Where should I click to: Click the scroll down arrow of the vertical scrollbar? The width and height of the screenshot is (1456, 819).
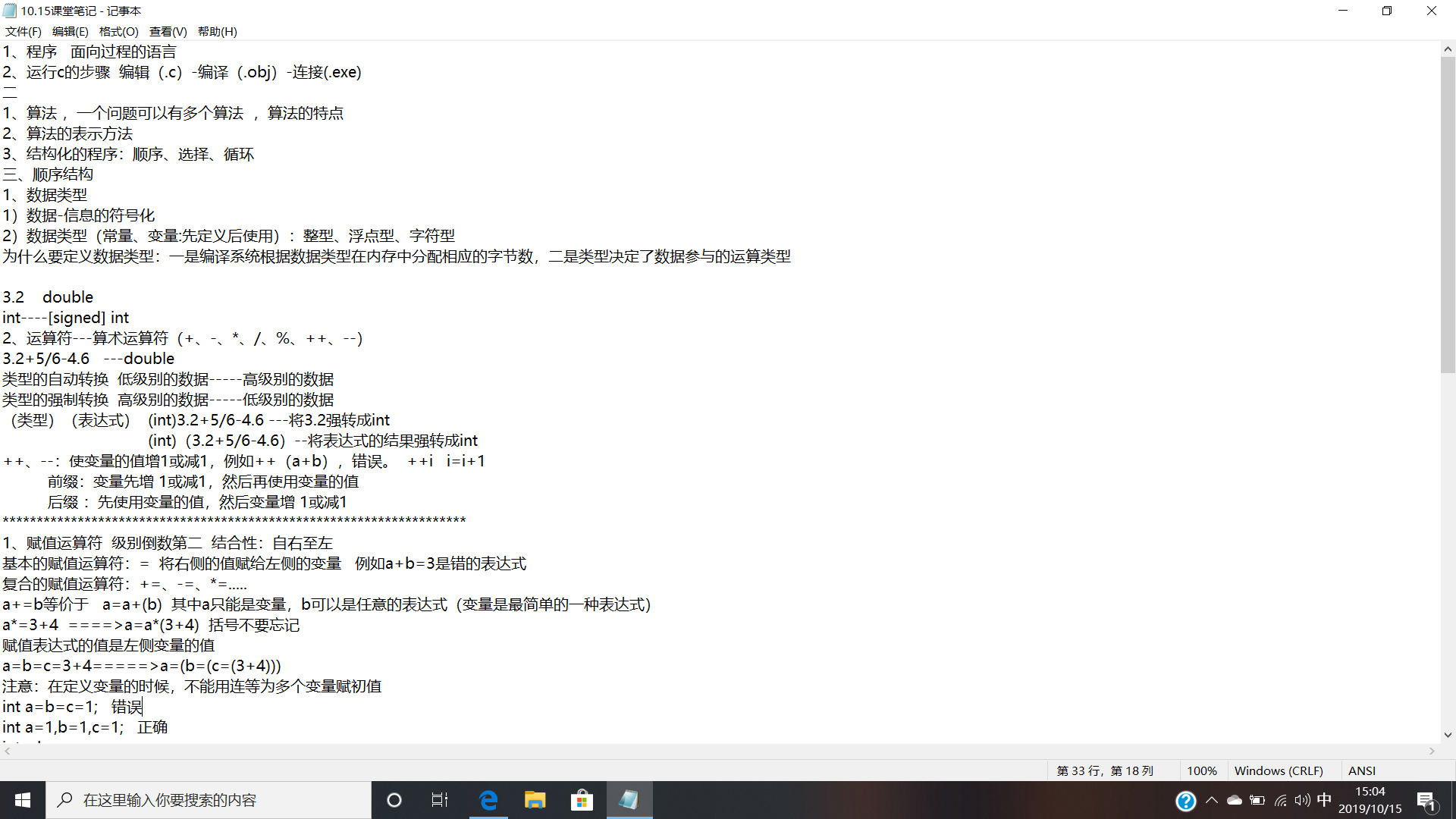(1448, 734)
